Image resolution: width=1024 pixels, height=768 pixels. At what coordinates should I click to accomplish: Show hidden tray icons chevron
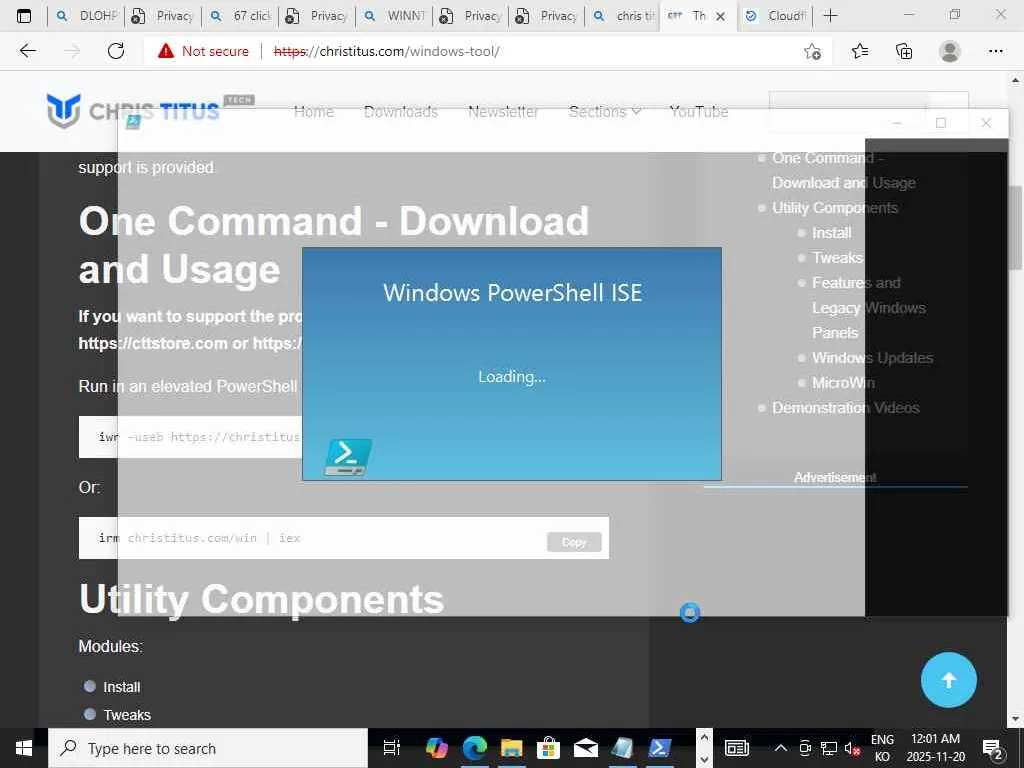click(x=780, y=748)
